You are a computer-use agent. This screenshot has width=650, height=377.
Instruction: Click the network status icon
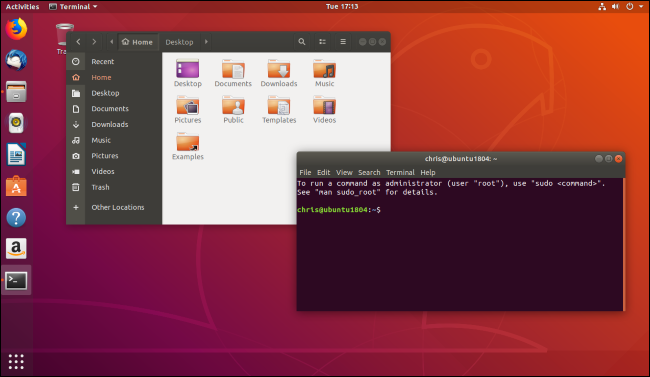(x=602, y=7)
